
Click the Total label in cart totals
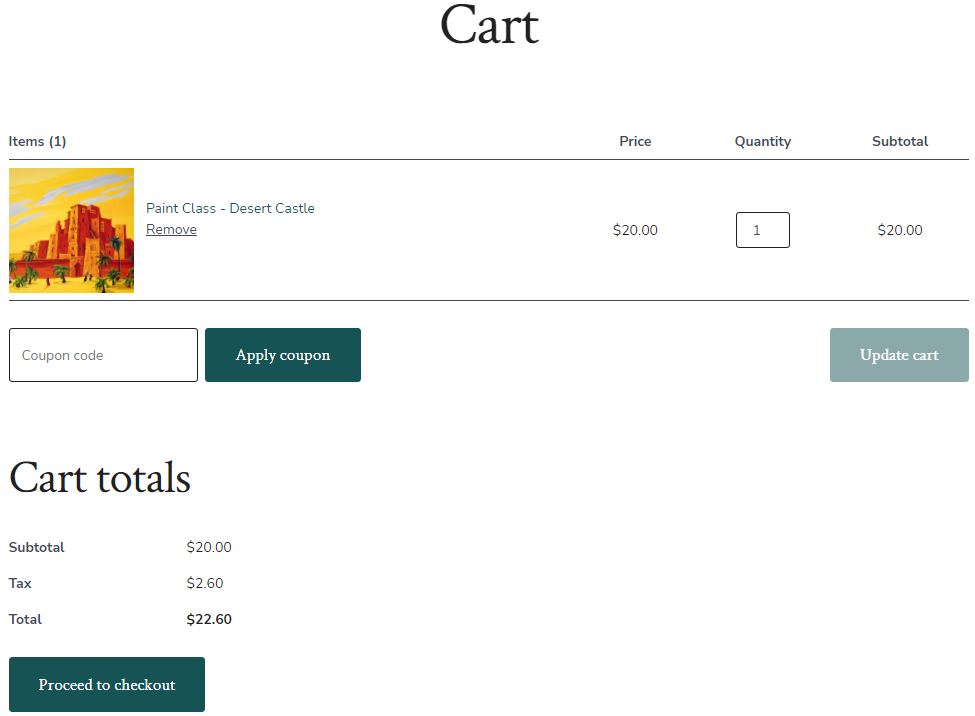(25, 619)
